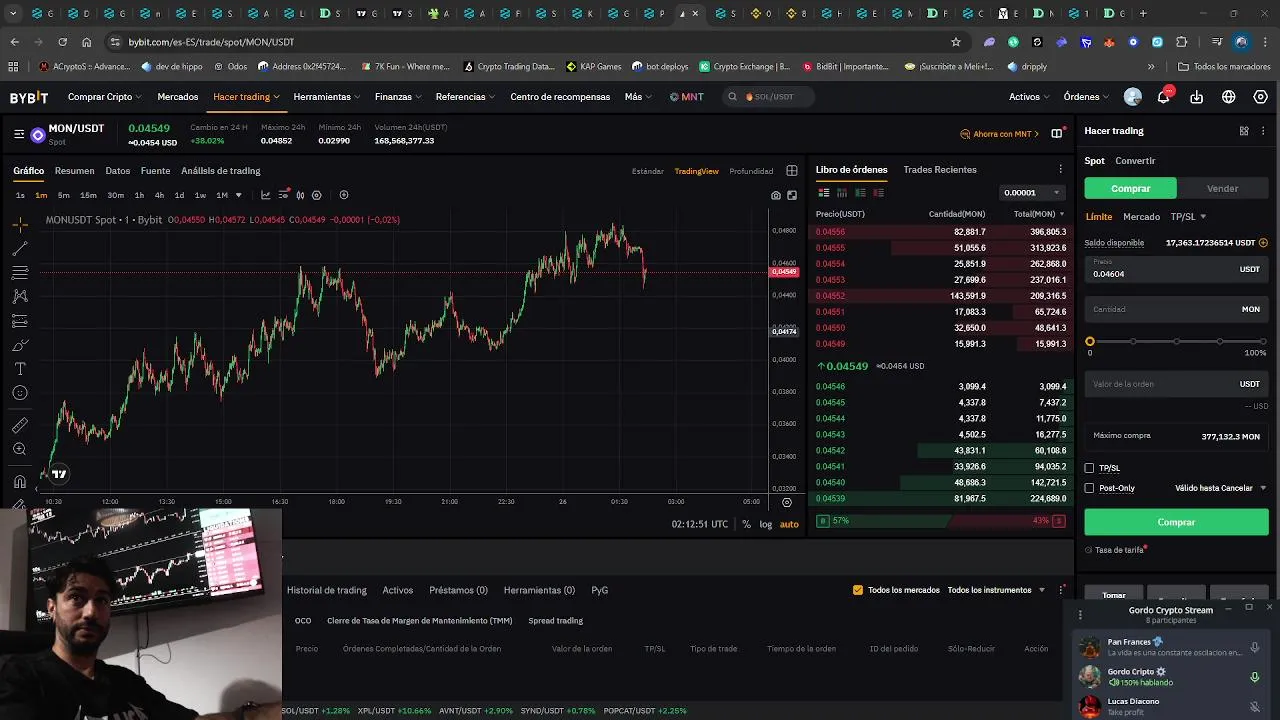
Task: Open the emoji sticker tool
Action: tap(20, 393)
